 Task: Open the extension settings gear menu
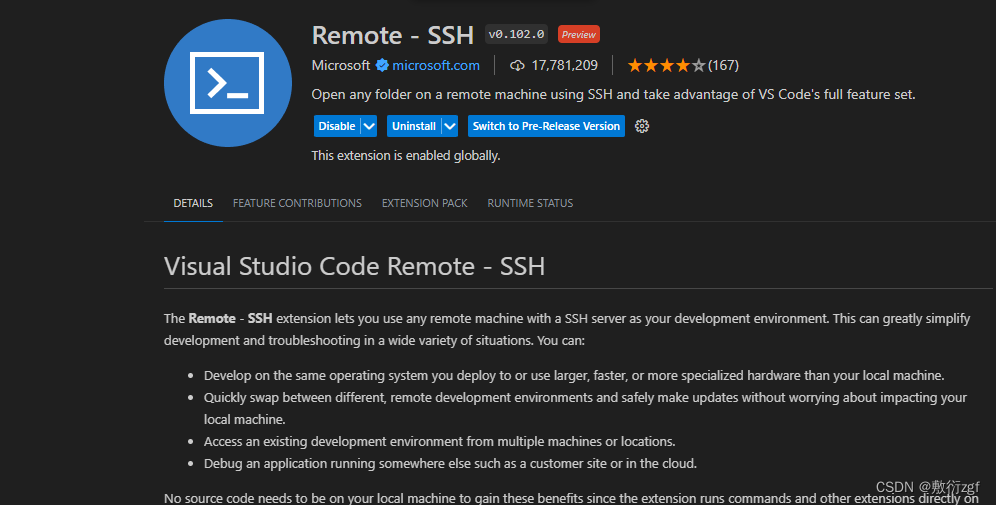click(642, 126)
